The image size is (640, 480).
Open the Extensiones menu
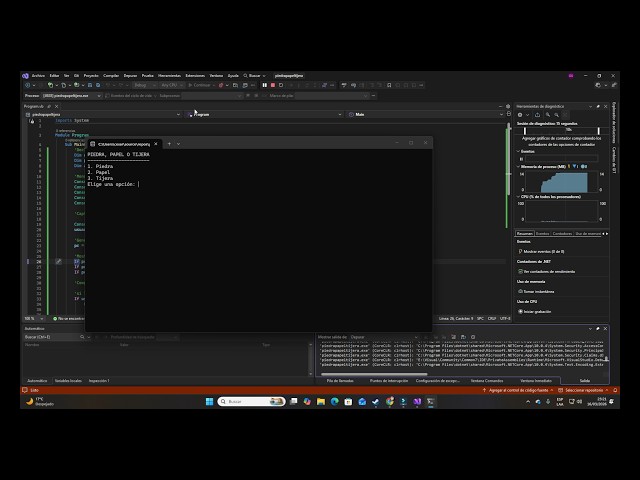pyautogui.click(x=195, y=76)
